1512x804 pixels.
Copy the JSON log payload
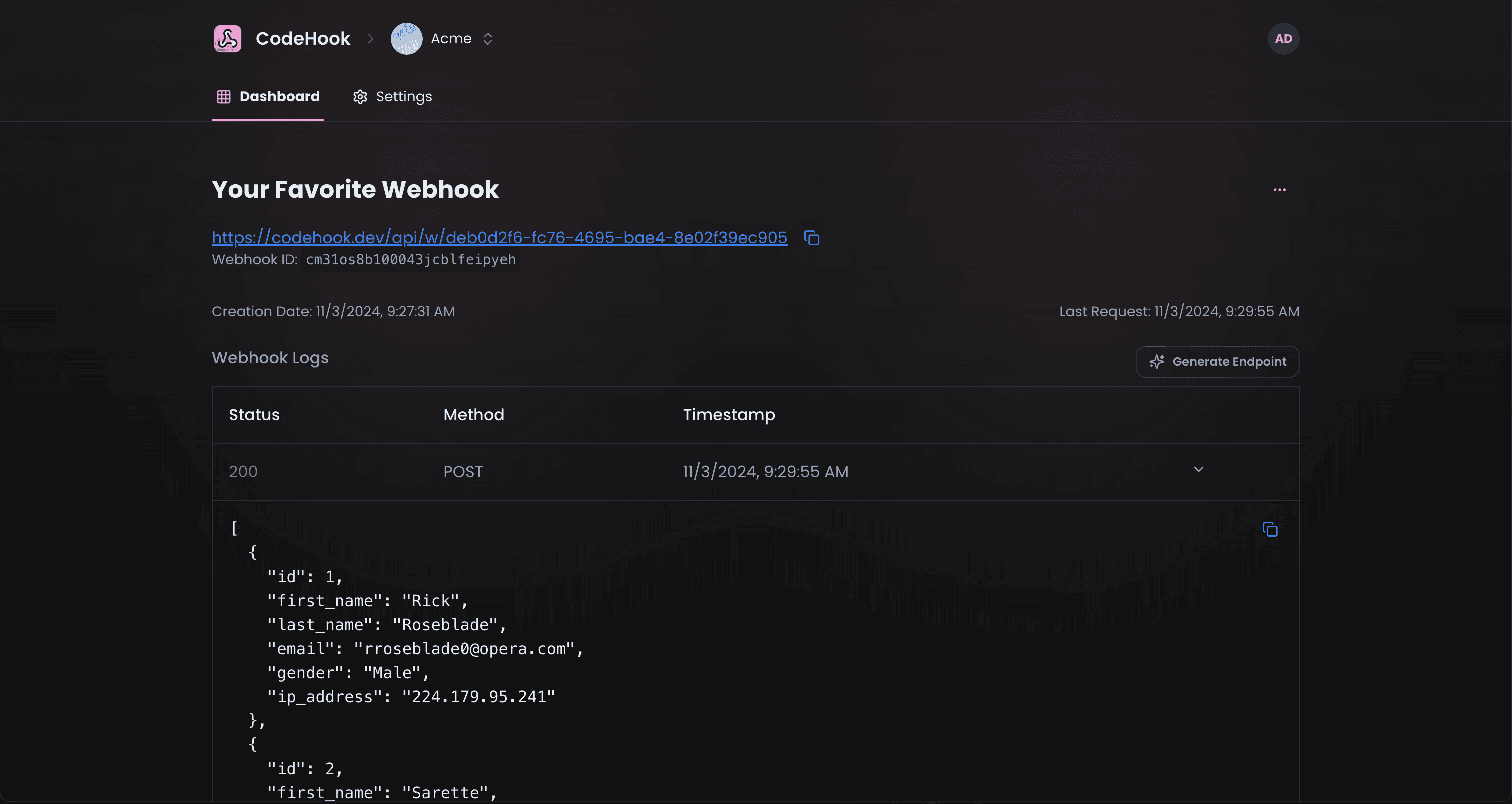tap(1270, 530)
